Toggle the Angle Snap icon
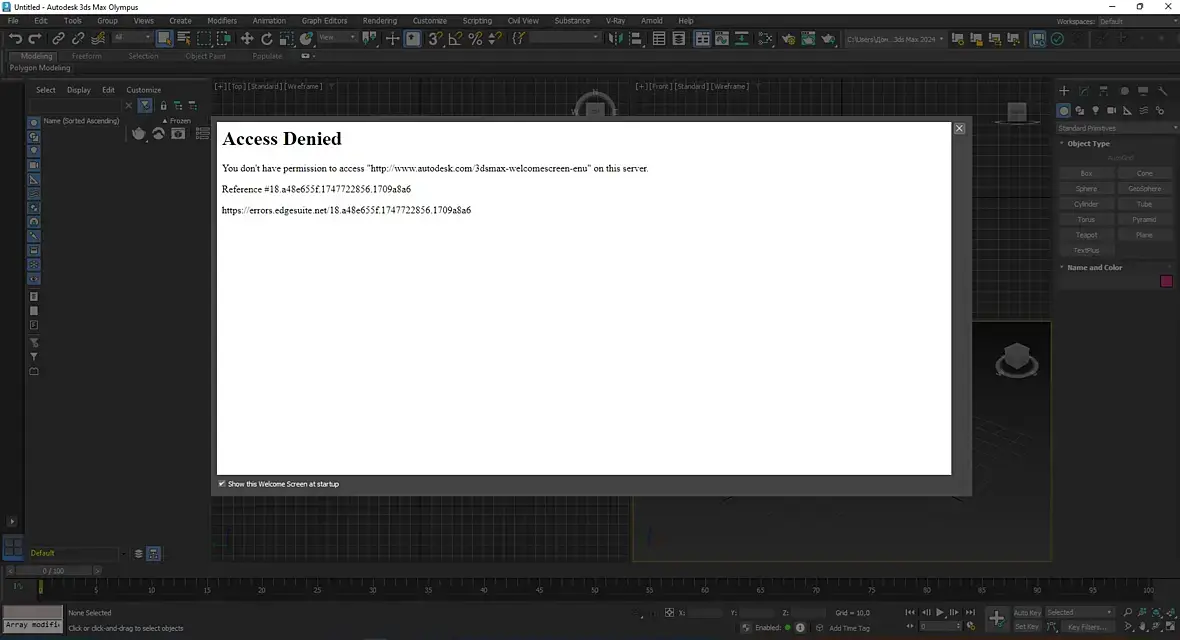This screenshot has width=1180, height=640. coord(455,38)
